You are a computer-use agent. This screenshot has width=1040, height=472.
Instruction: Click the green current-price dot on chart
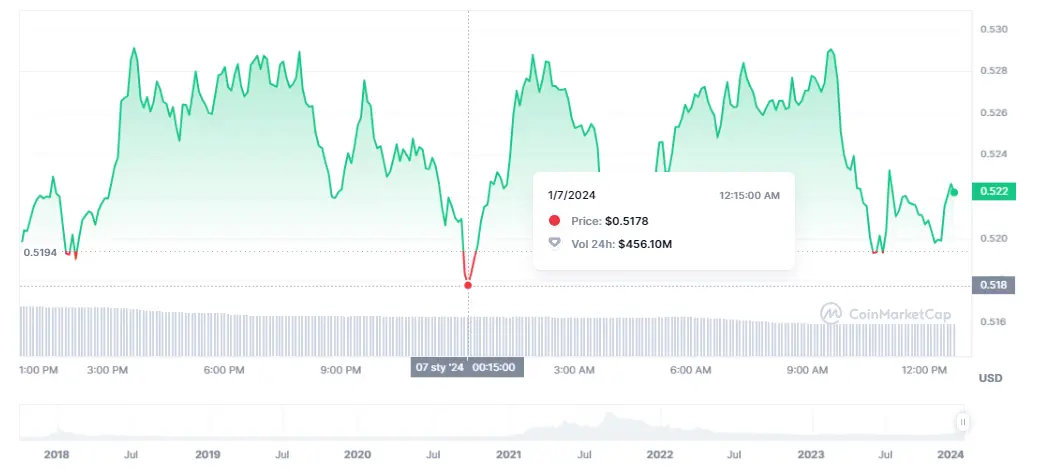point(954,192)
